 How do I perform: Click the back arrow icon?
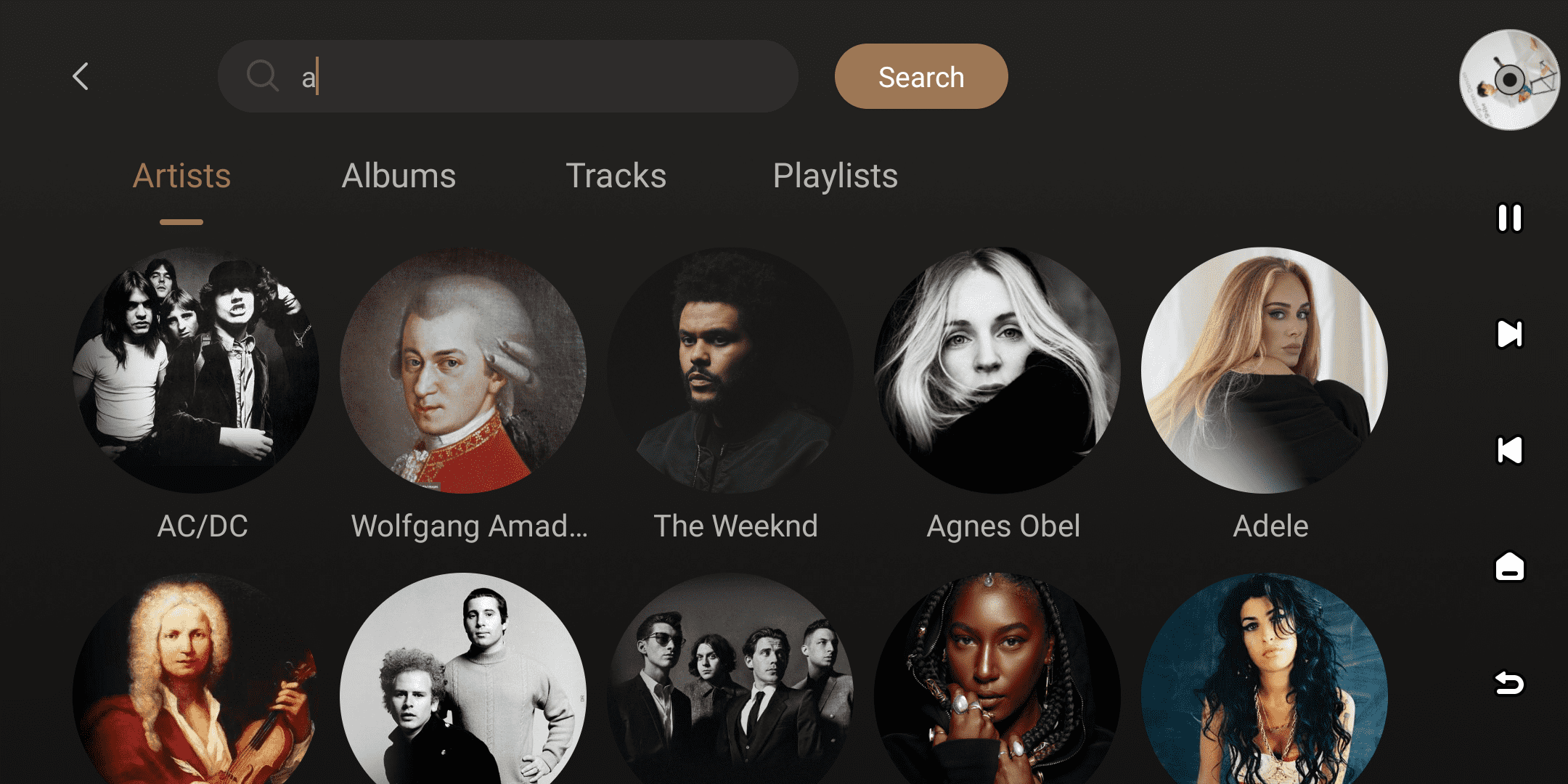click(x=81, y=76)
